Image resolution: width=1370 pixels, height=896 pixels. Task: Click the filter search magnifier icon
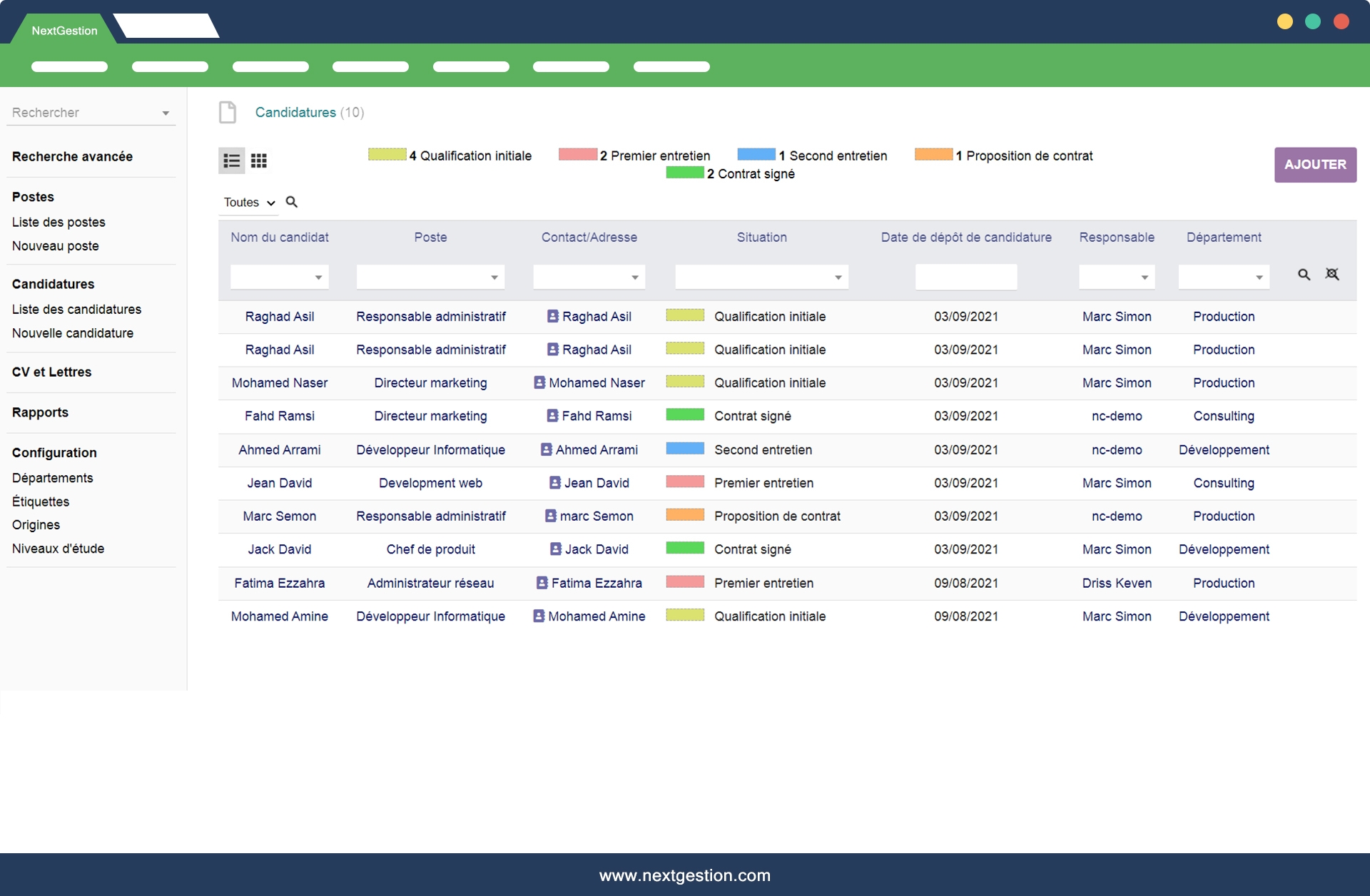coord(1304,275)
